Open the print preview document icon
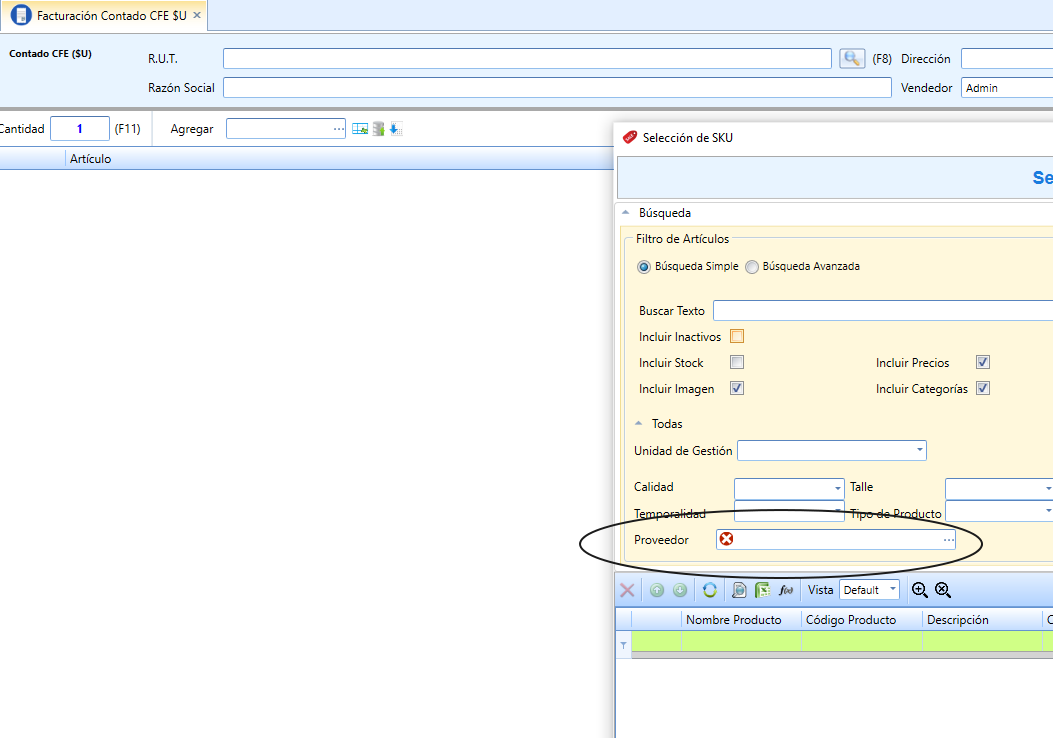This screenshot has height=738, width=1053. (739, 590)
